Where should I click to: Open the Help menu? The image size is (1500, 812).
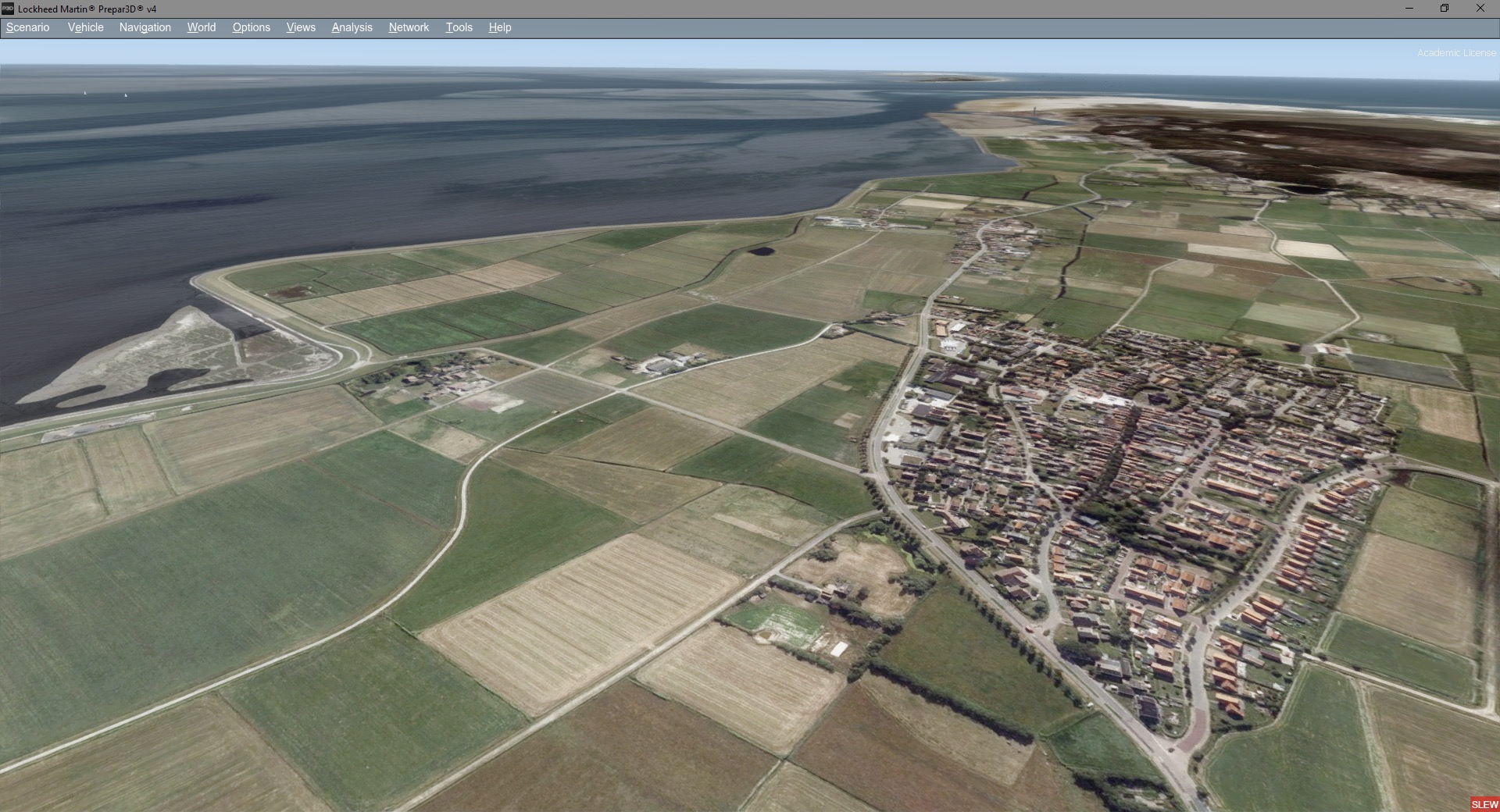[500, 27]
